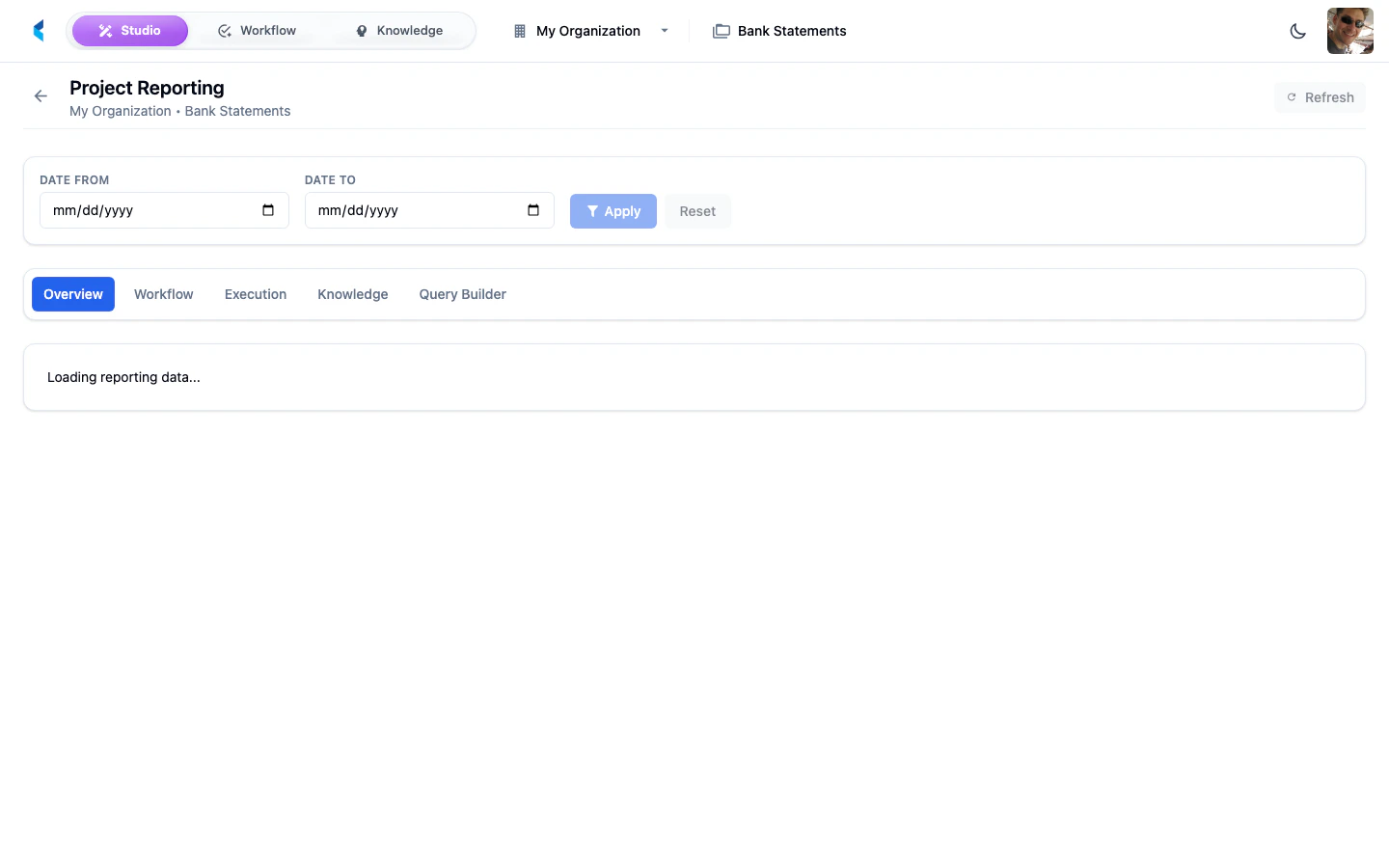Click the organization grid icon beside My Organization
This screenshot has width=1389, height=868.
click(x=518, y=30)
